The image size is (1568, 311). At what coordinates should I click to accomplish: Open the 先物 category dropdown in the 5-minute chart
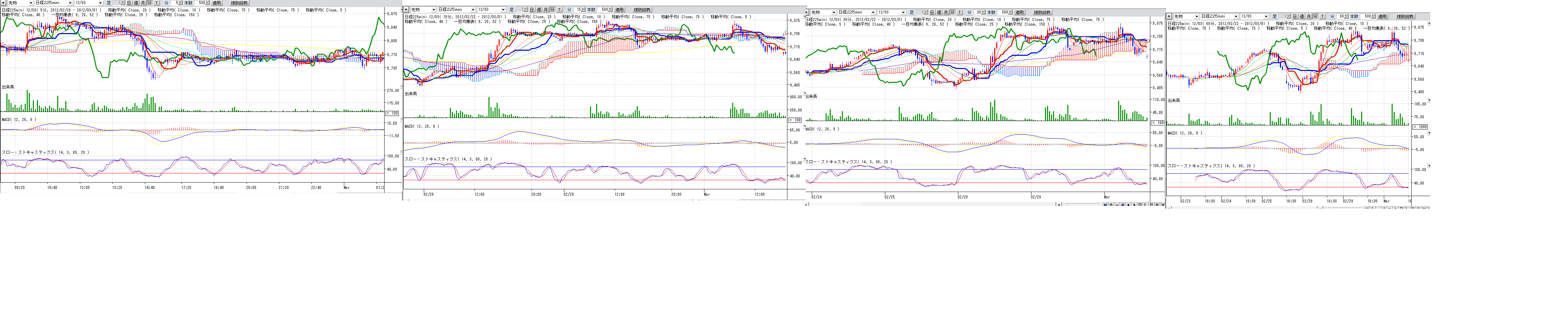(x=30, y=3)
